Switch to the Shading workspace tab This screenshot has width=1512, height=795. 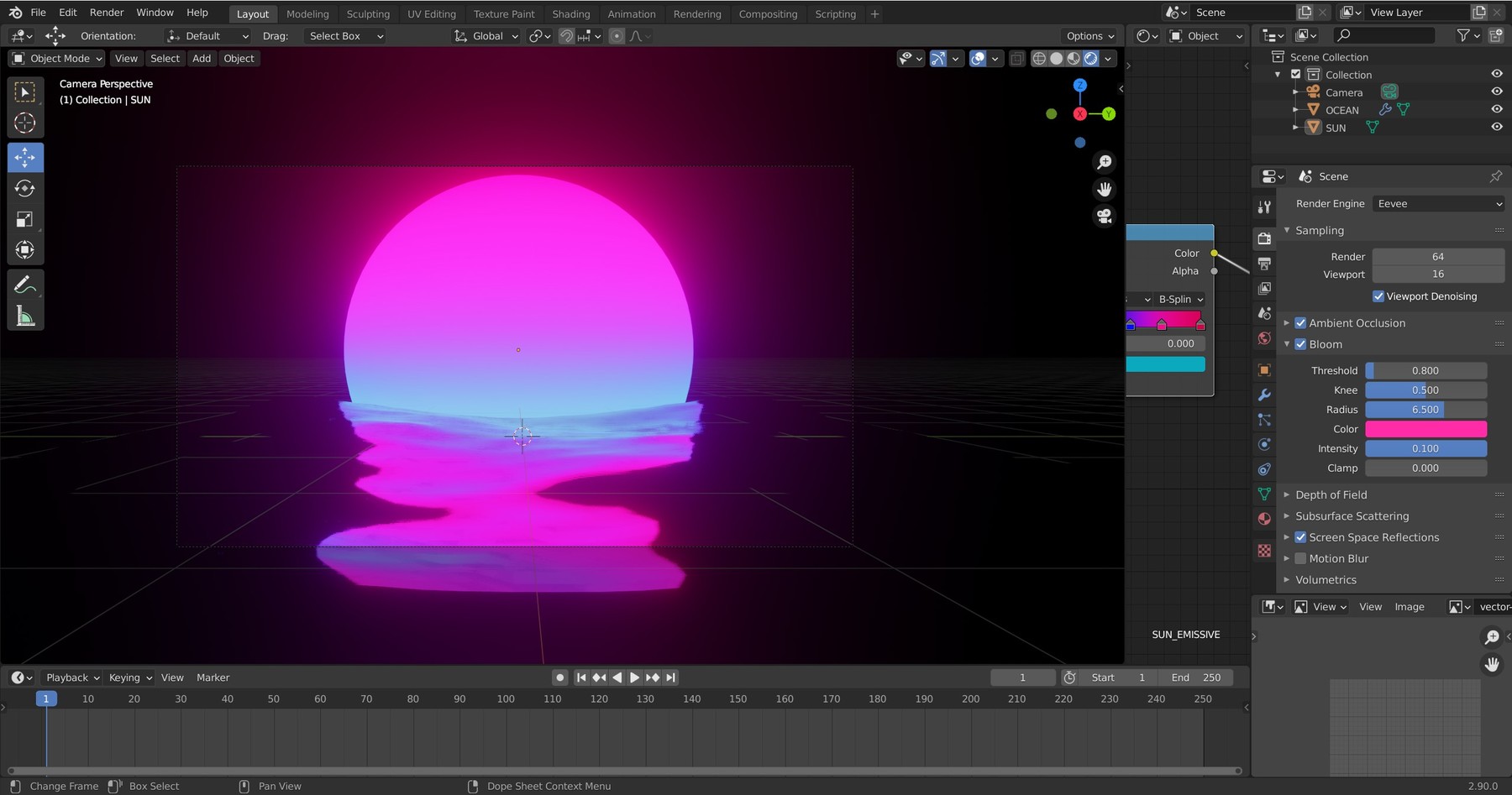tap(571, 13)
